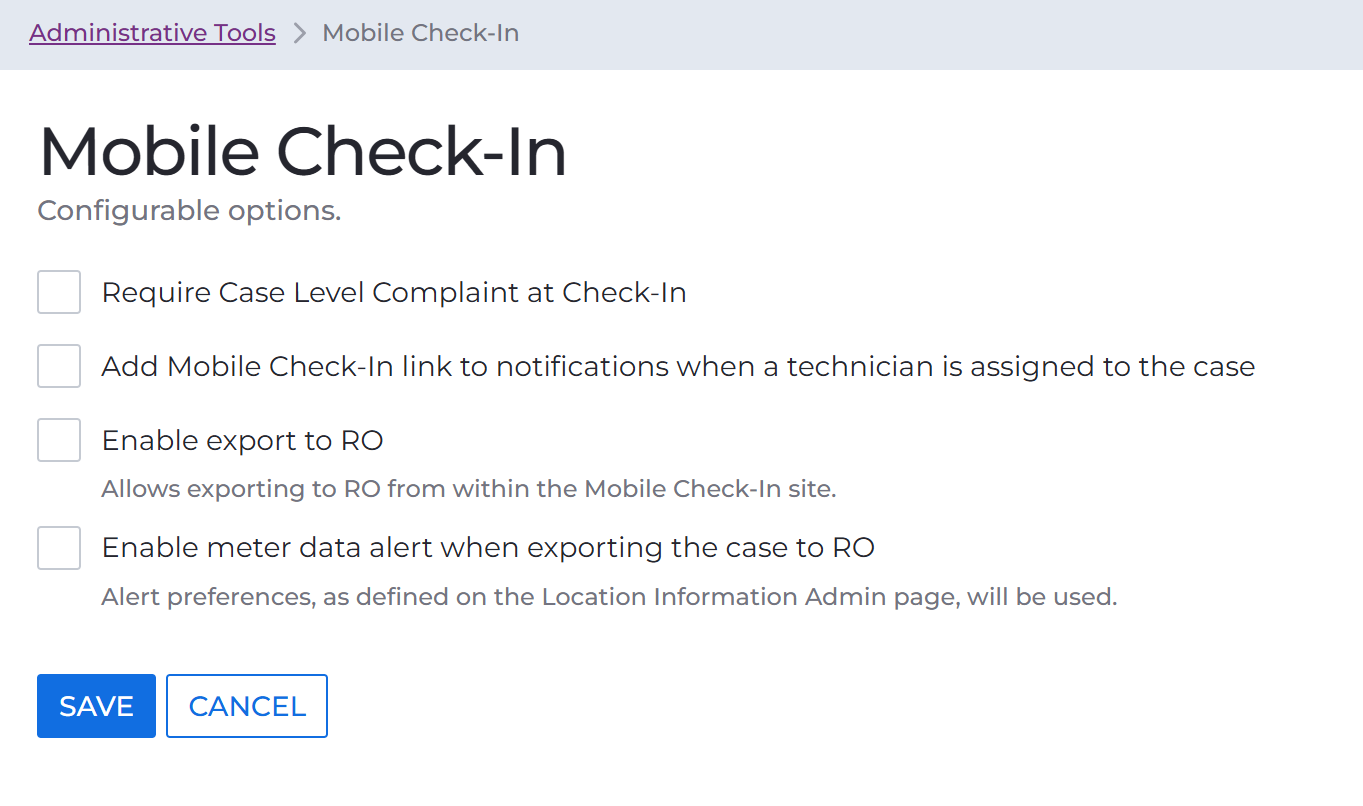Click the 'Configurable options.' subtitle text
This screenshot has height=806, width=1363.
tap(189, 211)
